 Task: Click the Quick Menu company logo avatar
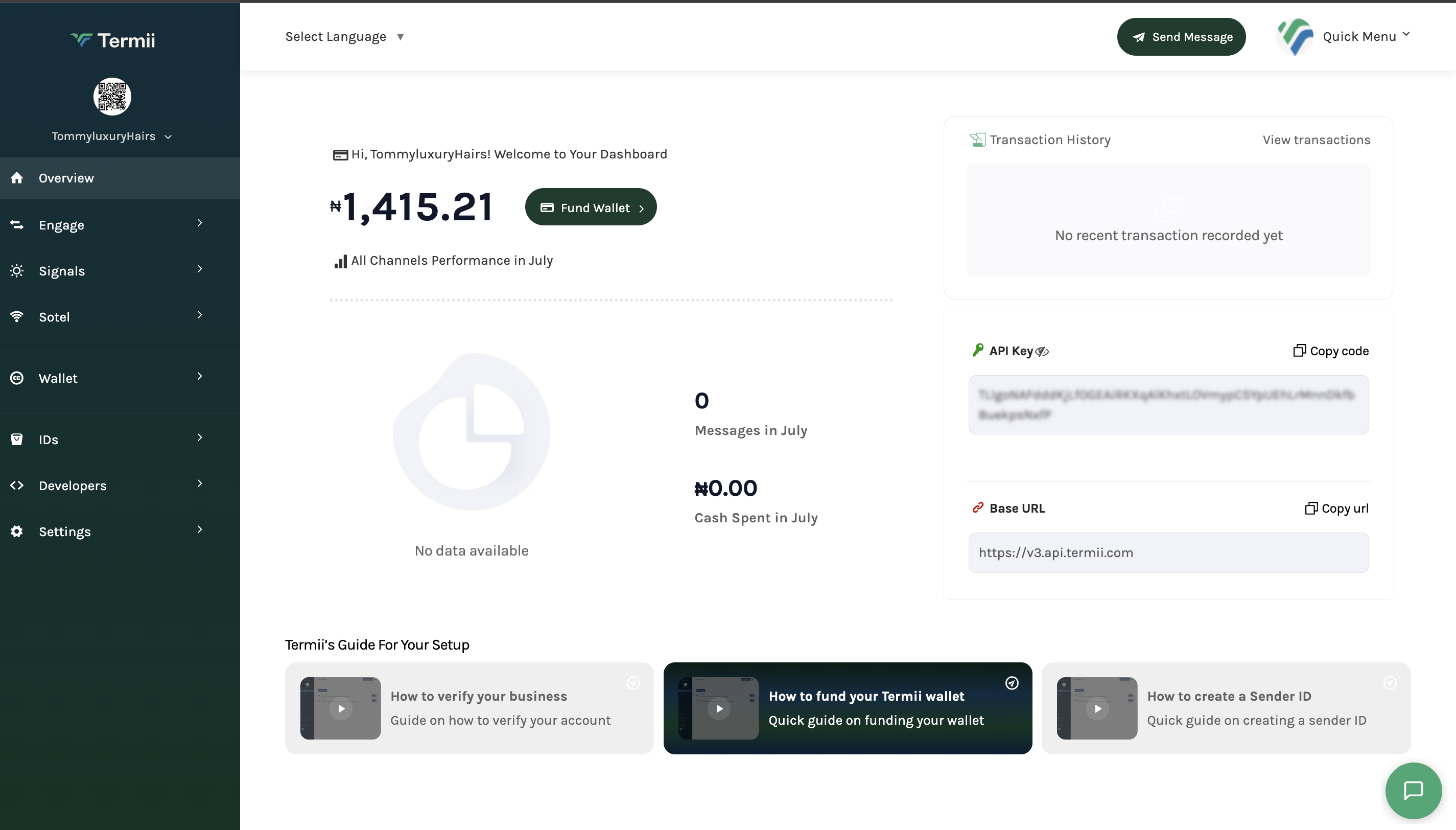coord(1295,36)
